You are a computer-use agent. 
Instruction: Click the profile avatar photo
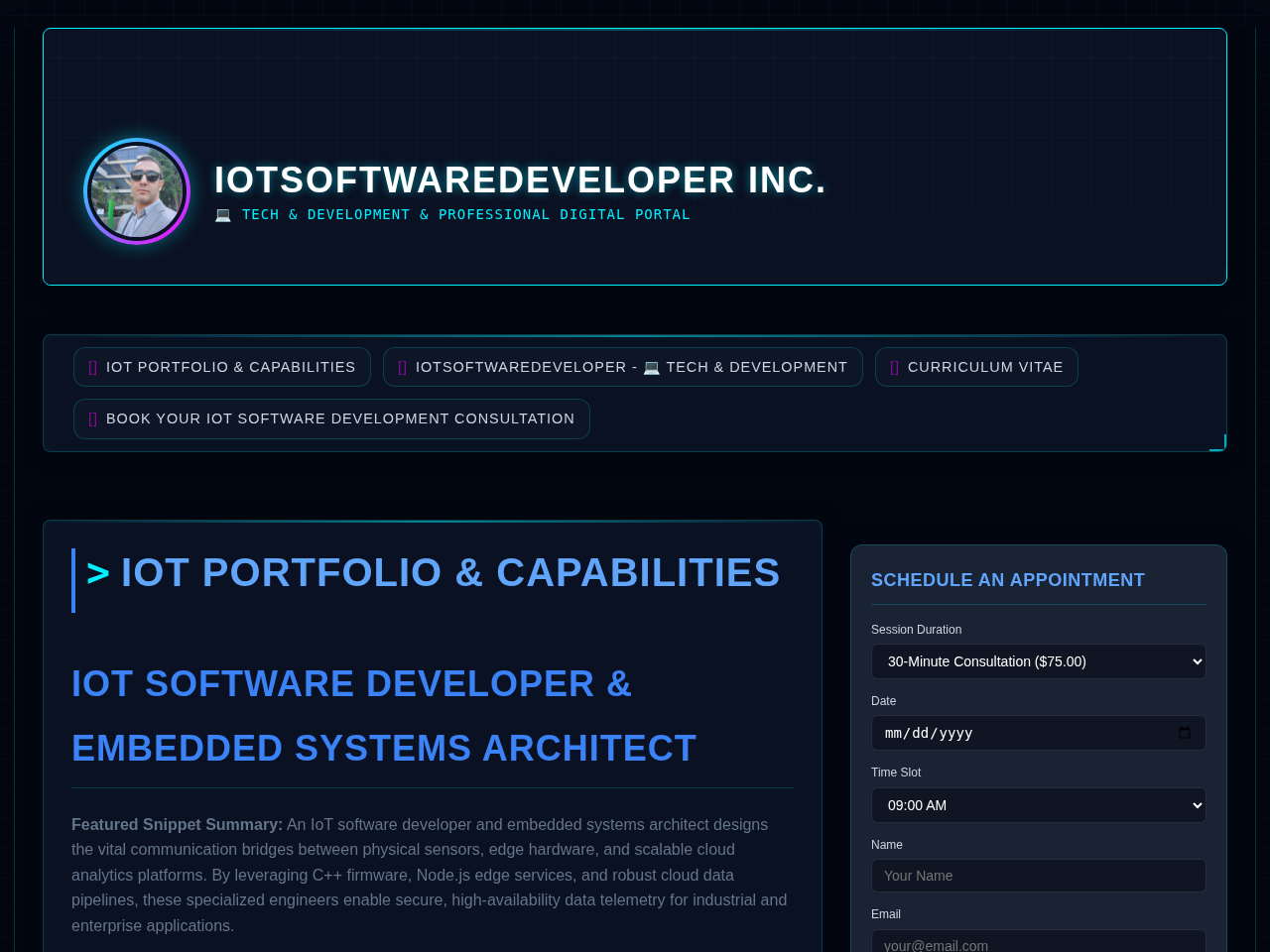tap(137, 191)
